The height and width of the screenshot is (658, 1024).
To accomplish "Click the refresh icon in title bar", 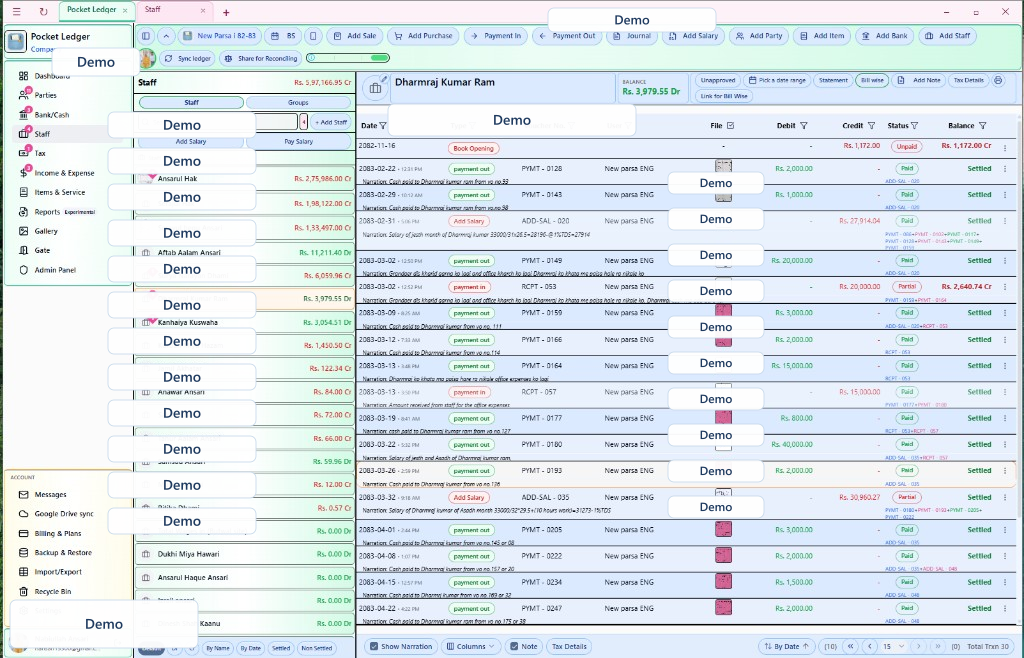I will [x=43, y=11].
